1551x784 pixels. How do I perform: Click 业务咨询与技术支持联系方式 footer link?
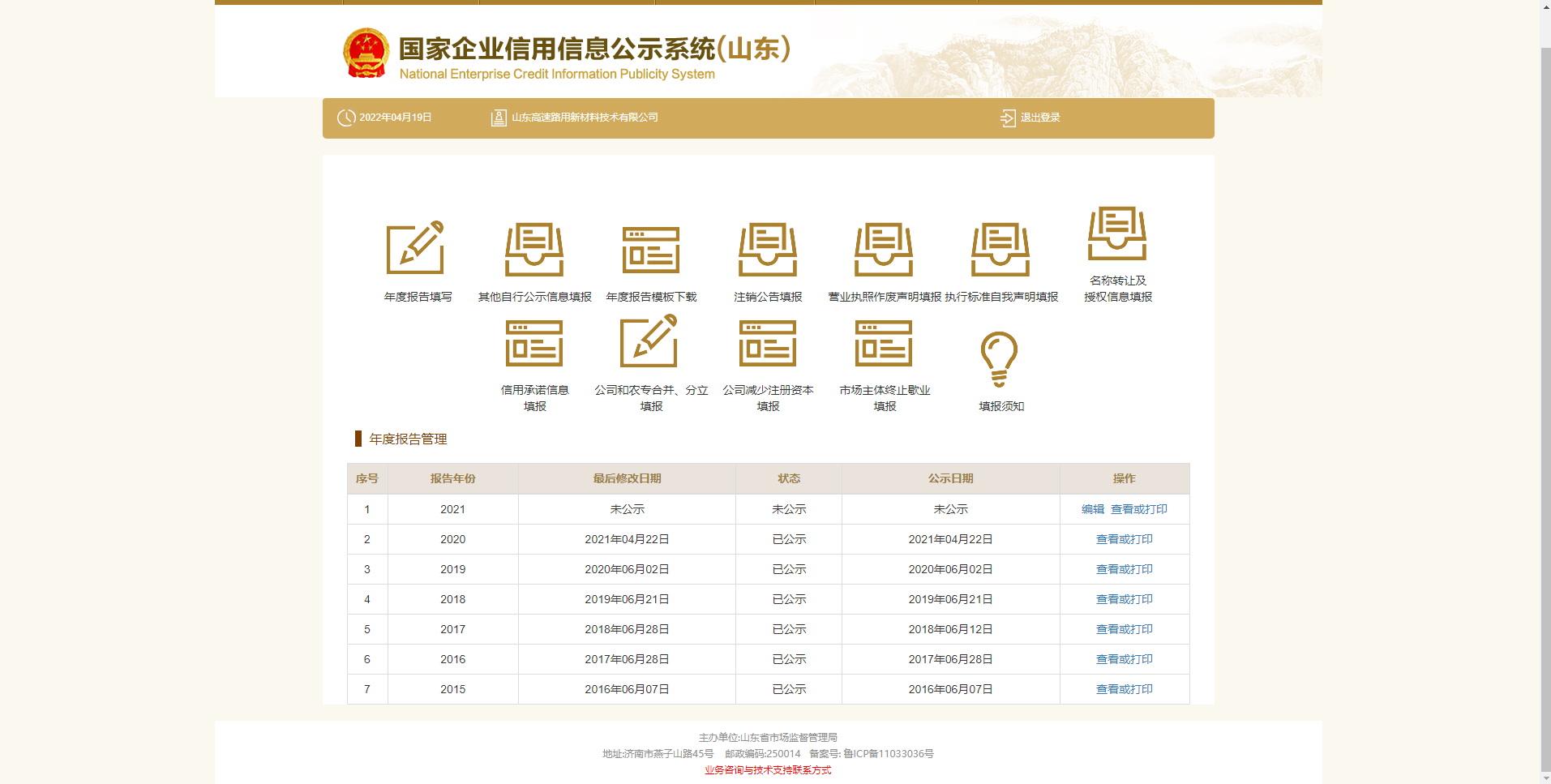point(768,770)
